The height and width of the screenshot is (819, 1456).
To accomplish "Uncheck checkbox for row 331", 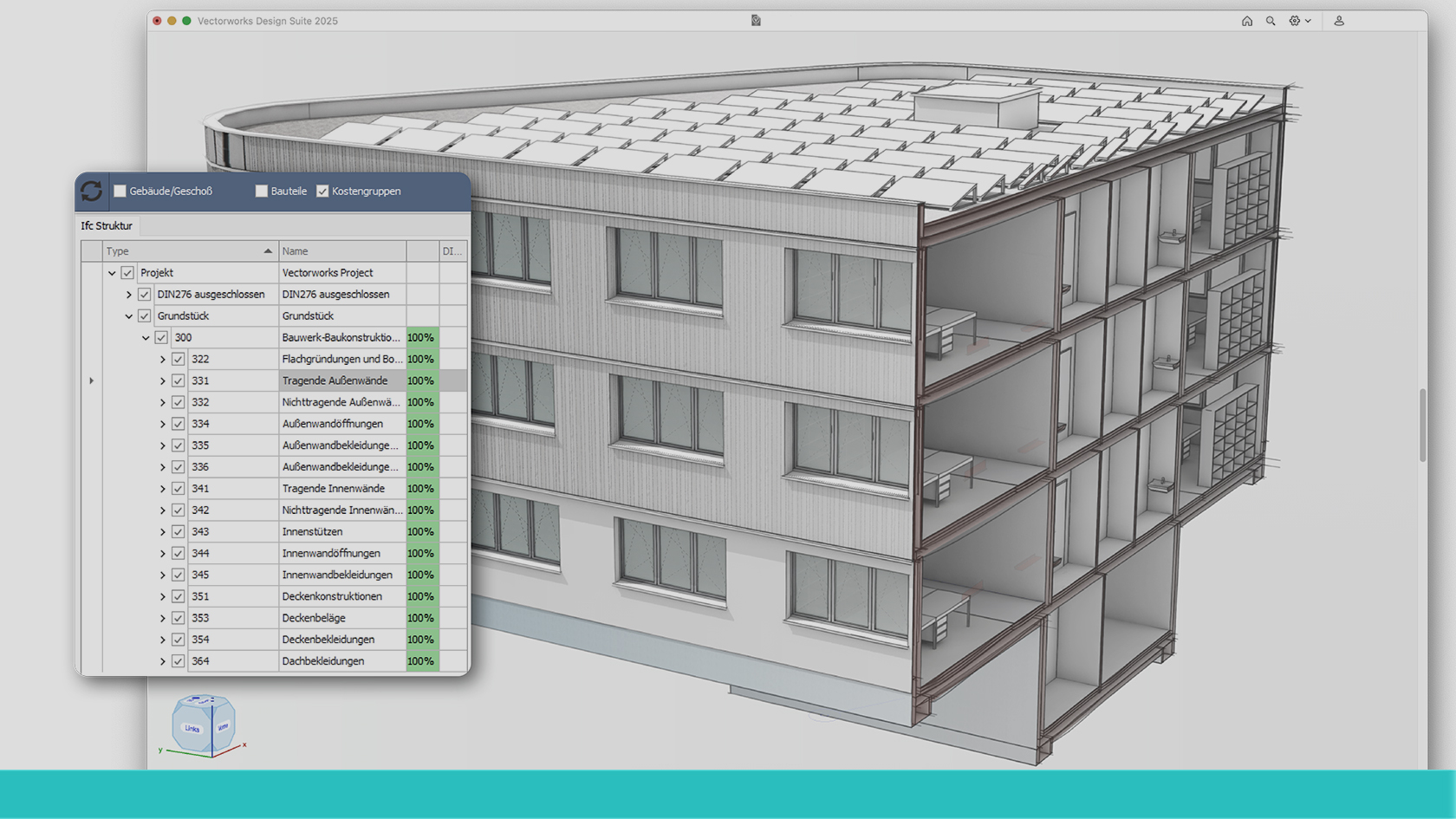I will point(178,380).
